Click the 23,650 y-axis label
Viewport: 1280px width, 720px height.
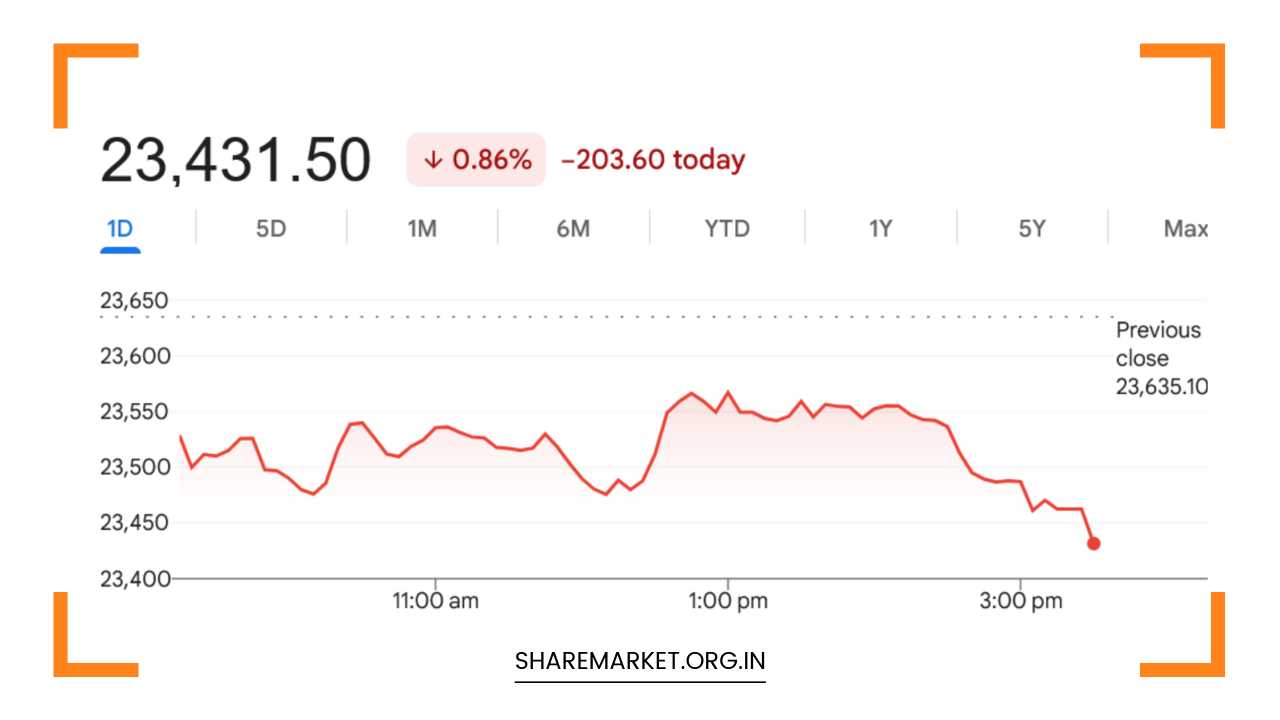(x=134, y=301)
